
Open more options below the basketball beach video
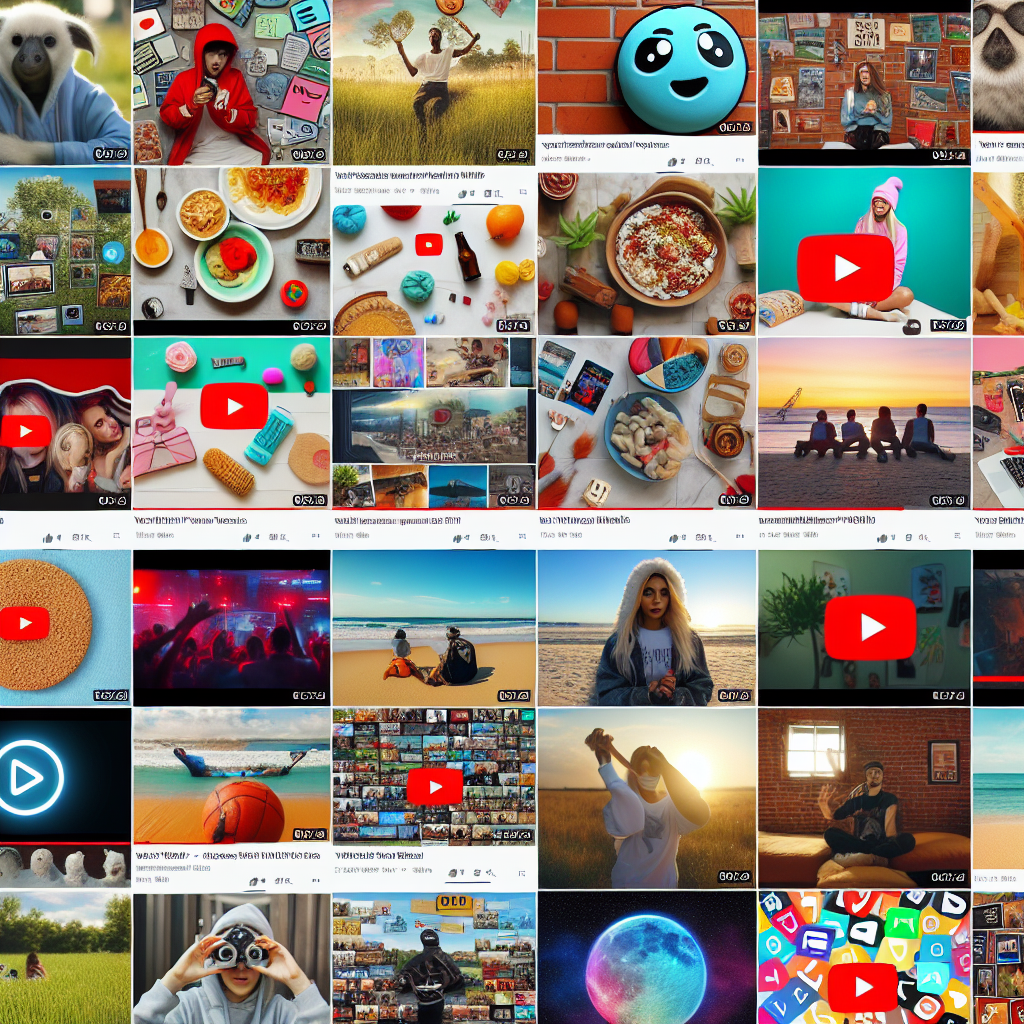click(315, 881)
